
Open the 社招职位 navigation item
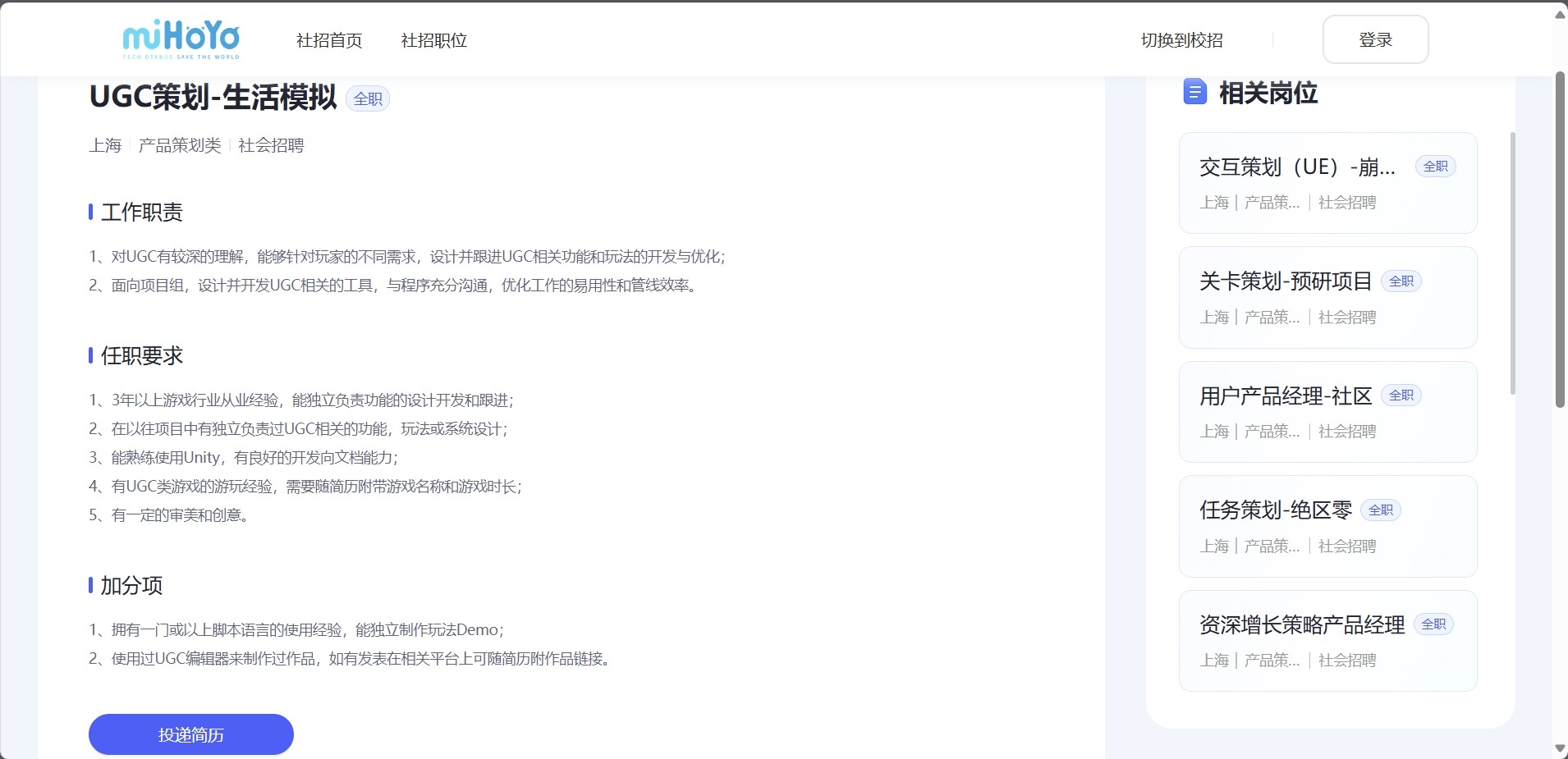coord(433,40)
